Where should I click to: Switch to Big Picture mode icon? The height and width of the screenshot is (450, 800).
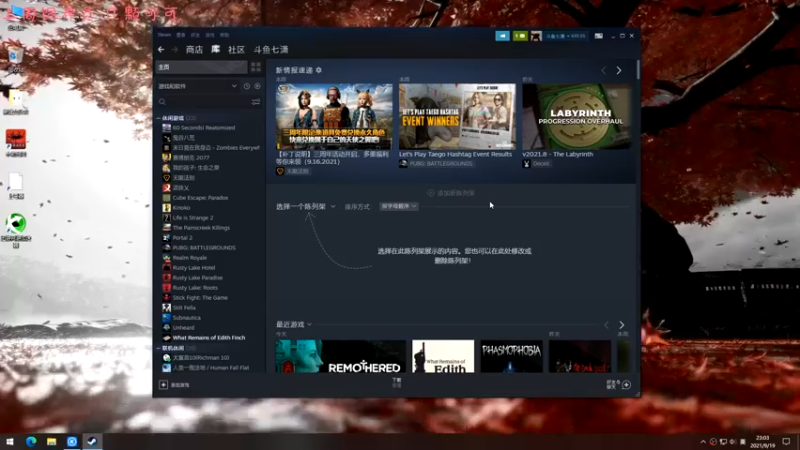(598, 36)
